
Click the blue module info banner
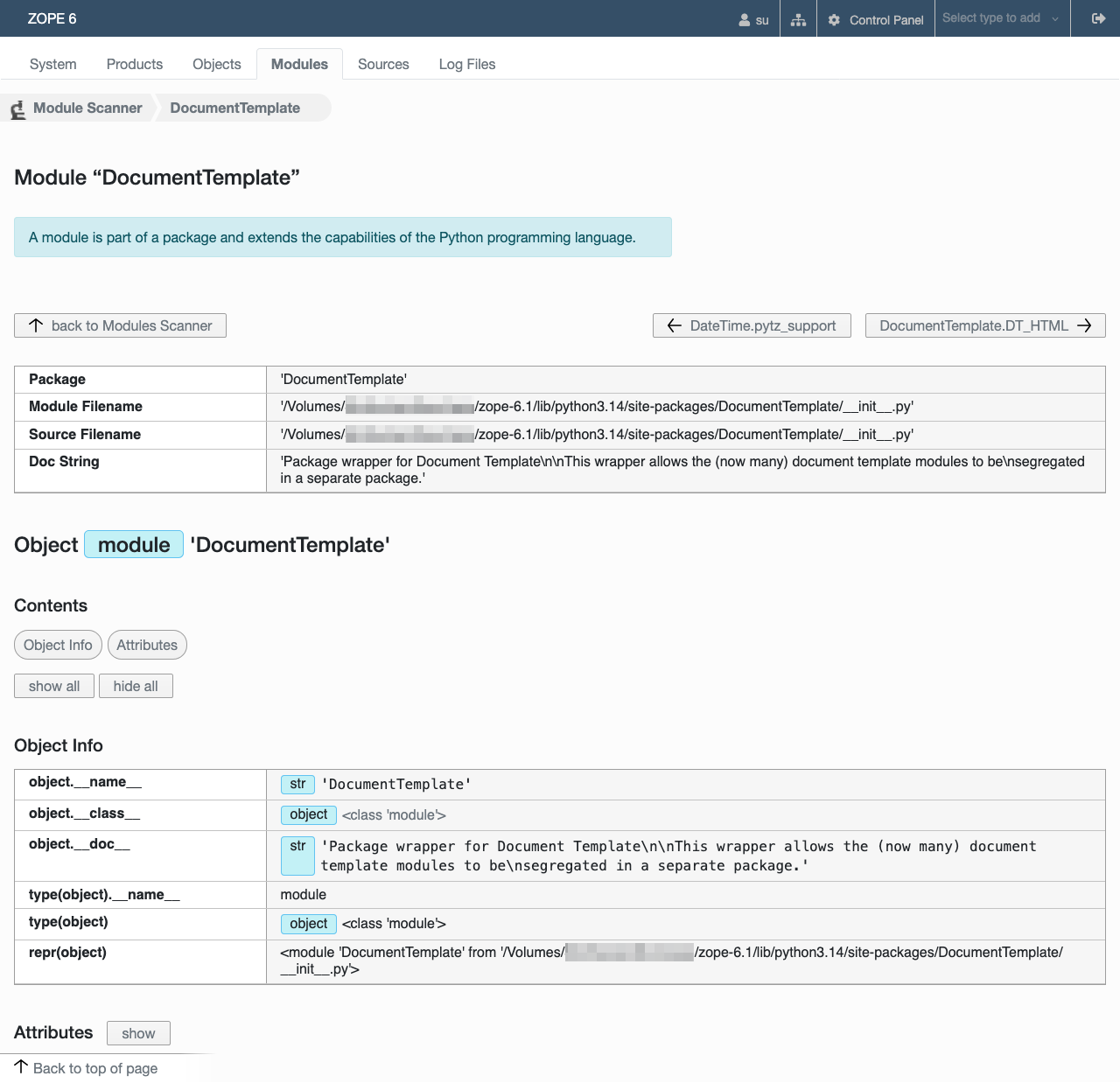click(x=343, y=237)
